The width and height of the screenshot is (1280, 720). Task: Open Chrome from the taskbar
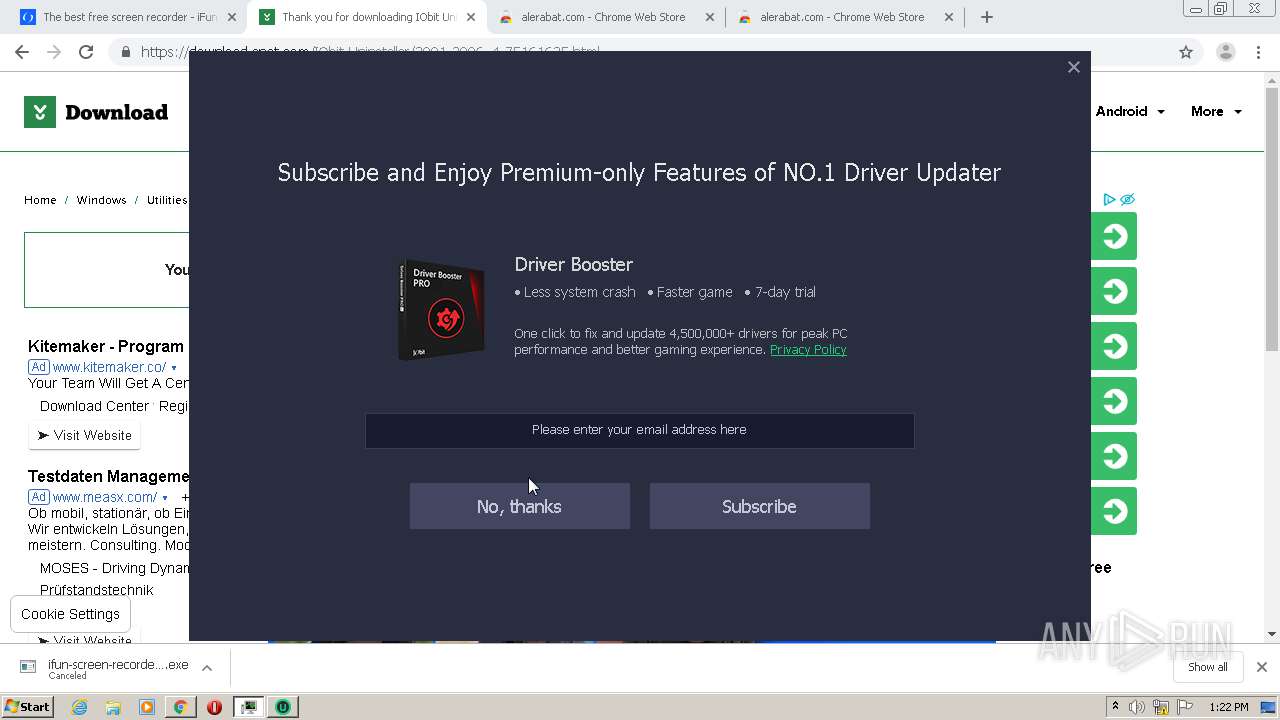coord(180,707)
